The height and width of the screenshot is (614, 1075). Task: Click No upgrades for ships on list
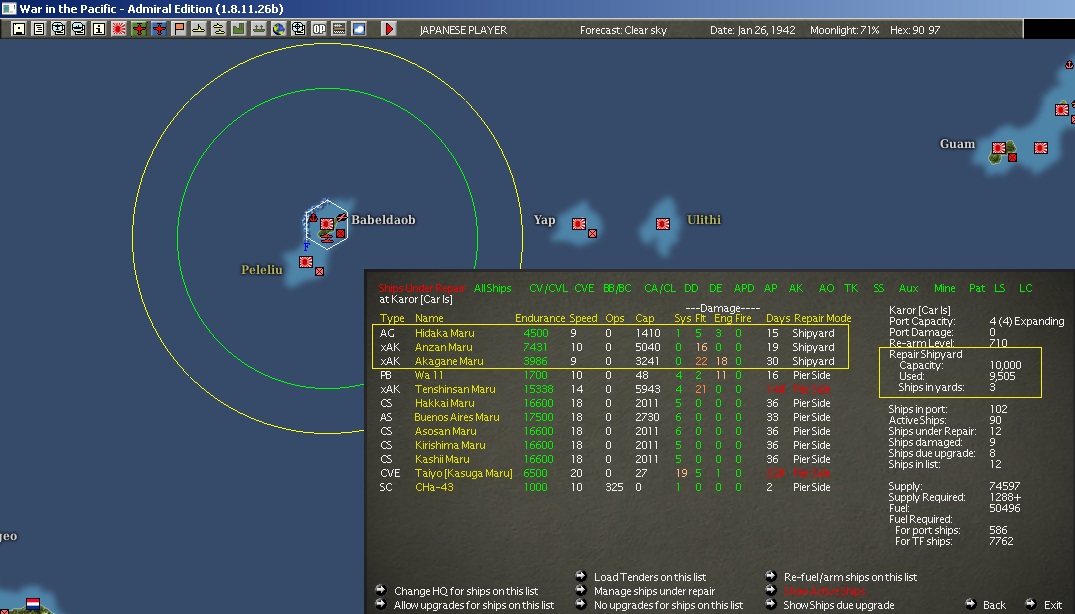point(668,605)
